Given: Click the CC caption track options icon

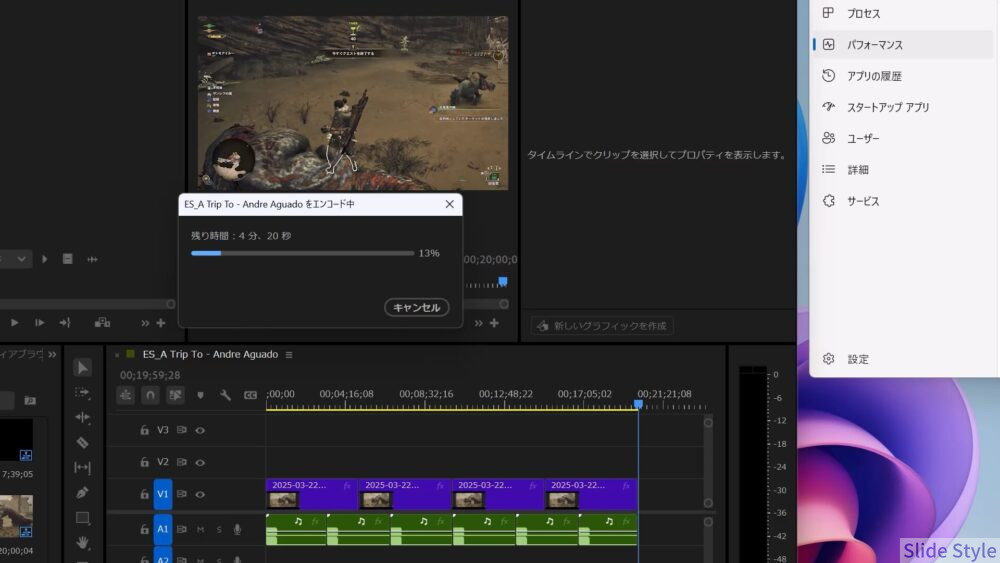Looking at the screenshot, I should (251, 395).
